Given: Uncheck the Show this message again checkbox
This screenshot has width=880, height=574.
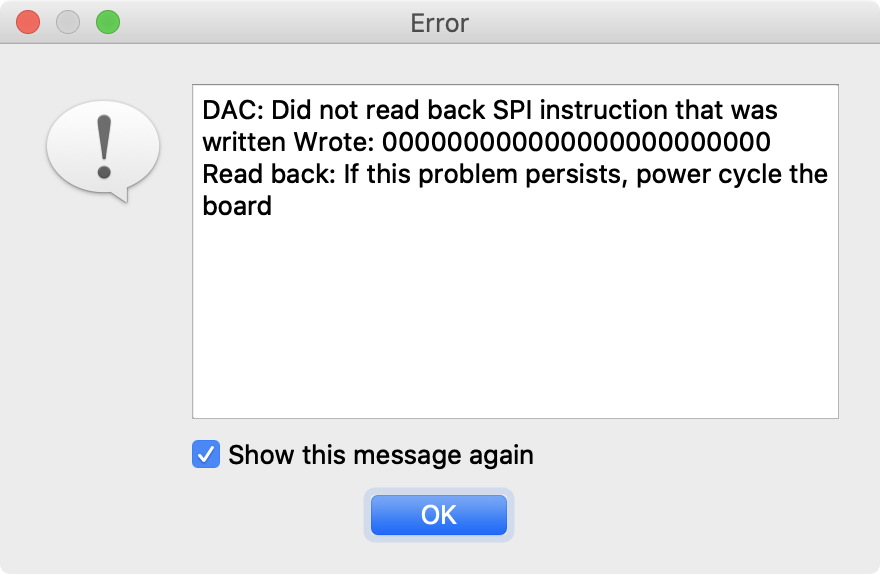Looking at the screenshot, I should pyautogui.click(x=206, y=455).
